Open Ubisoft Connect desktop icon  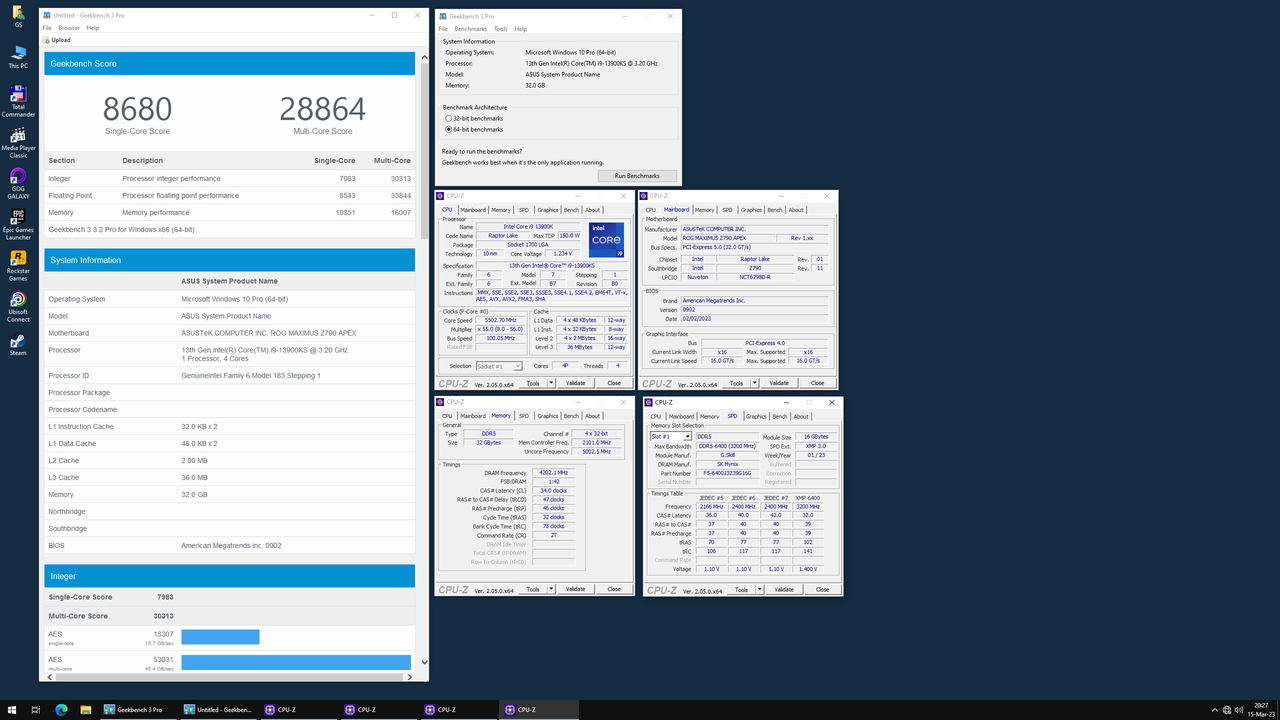tap(18, 307)
